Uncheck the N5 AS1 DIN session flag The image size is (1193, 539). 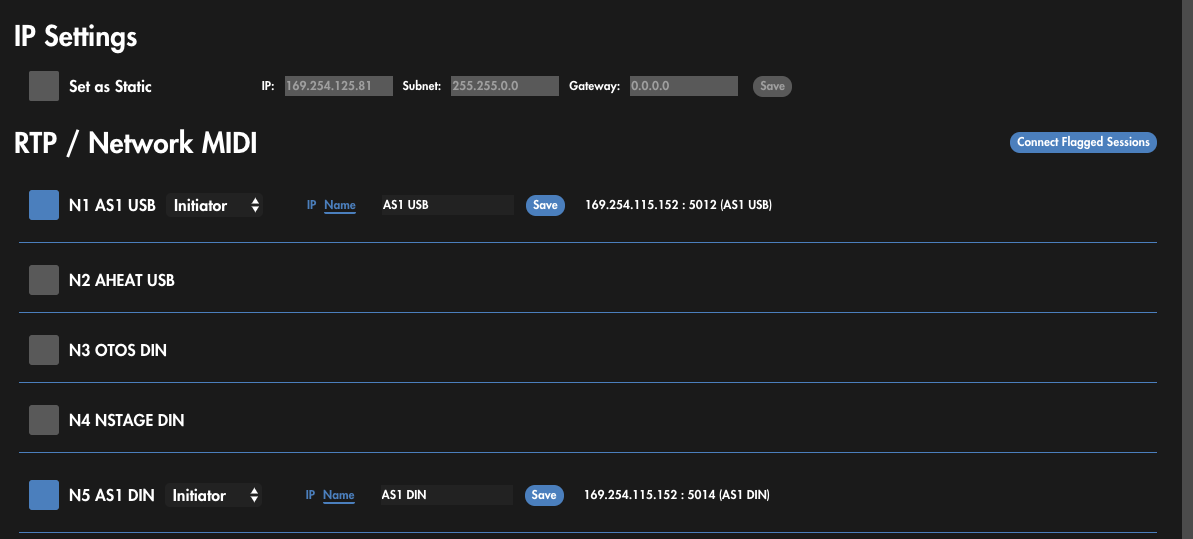click(44, 495)
